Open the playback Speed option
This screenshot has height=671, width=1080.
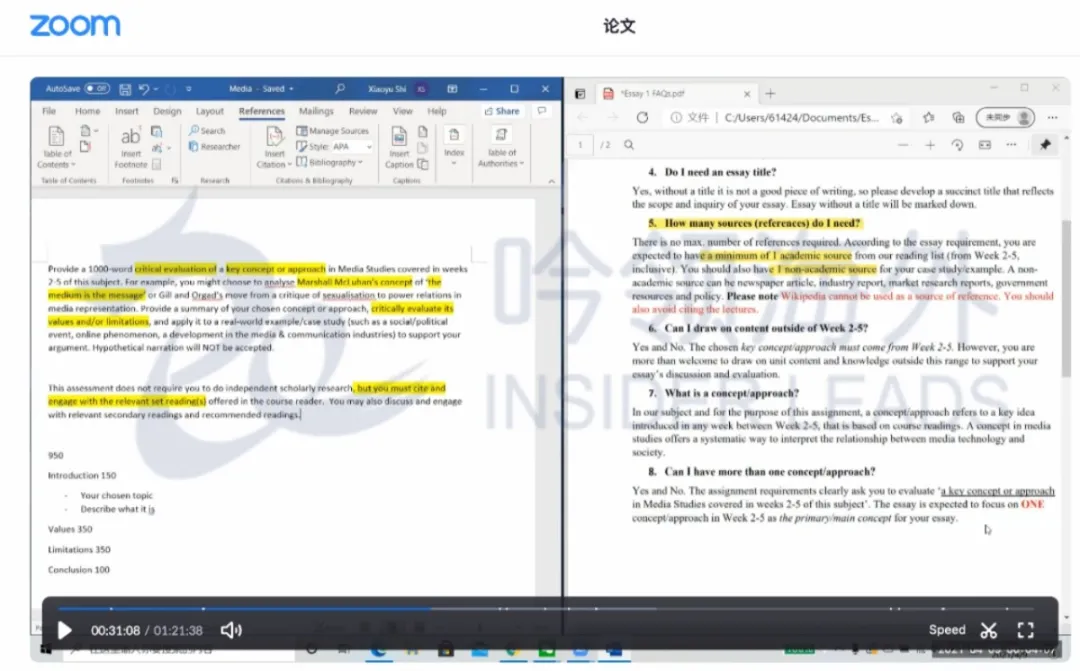coord(946,630)
